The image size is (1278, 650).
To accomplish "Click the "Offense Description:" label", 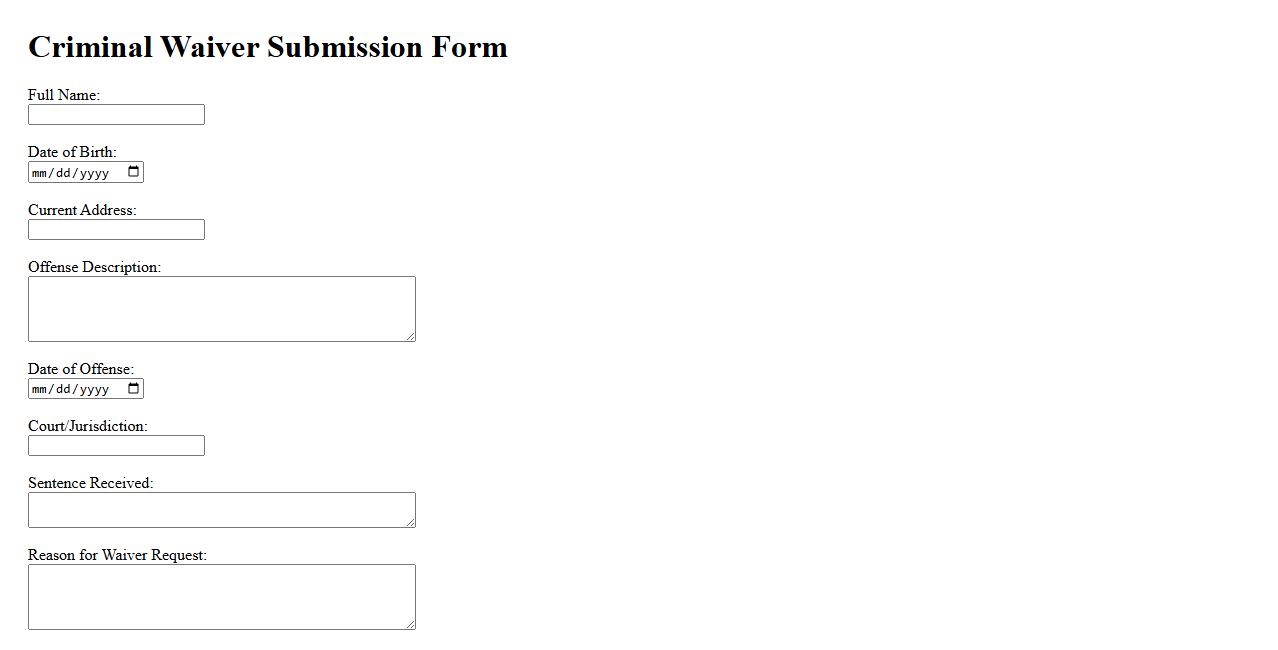I will click(94, 267).
